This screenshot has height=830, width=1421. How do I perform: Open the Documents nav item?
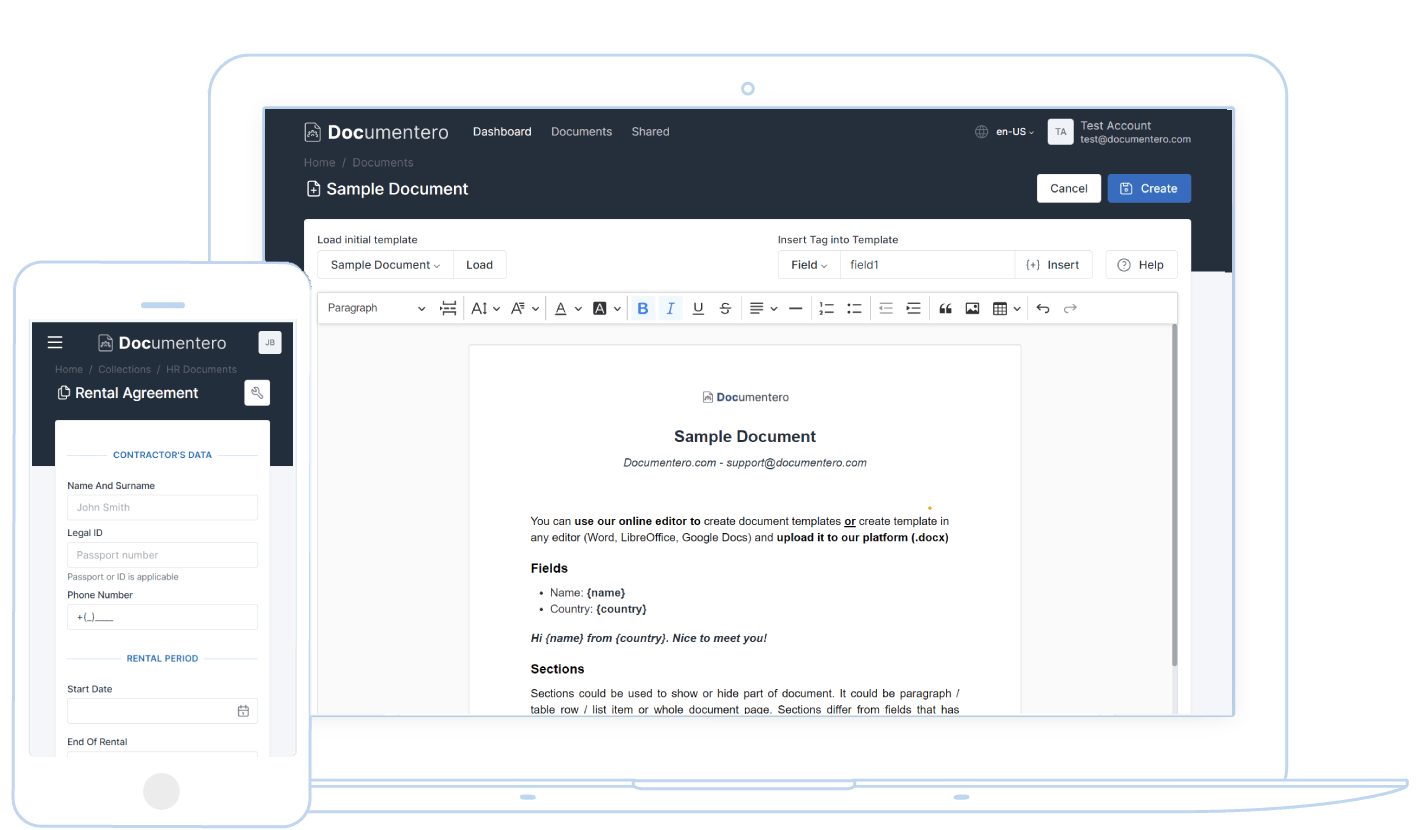pos(581,132)
